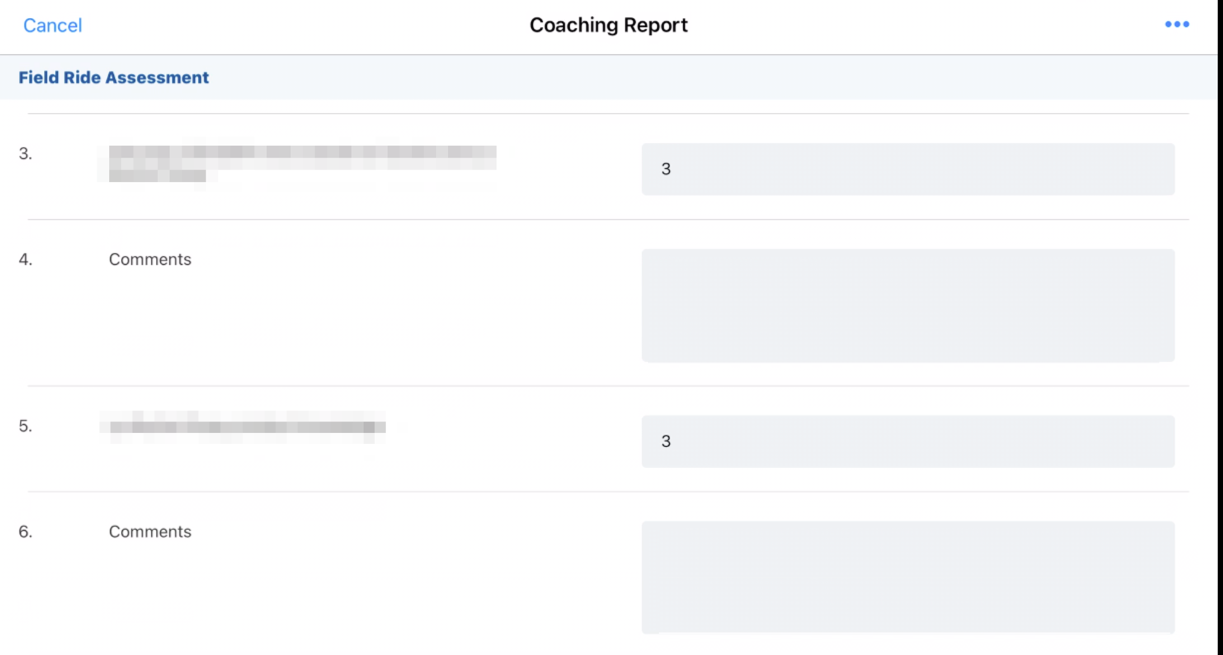The width and height of the screenshot is (1223, 655).
Task: Click the item number "4."
Action: 25,259
